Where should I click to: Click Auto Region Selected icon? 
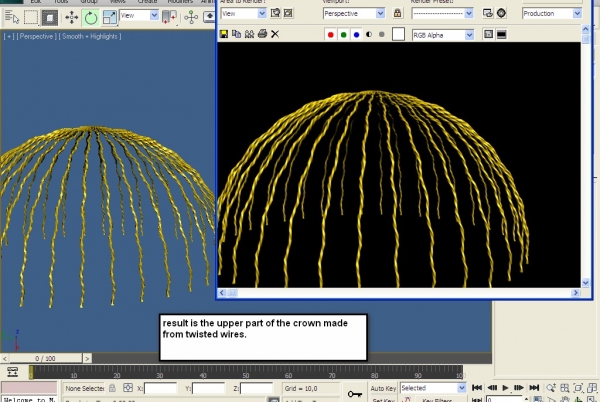click(288, 13)
